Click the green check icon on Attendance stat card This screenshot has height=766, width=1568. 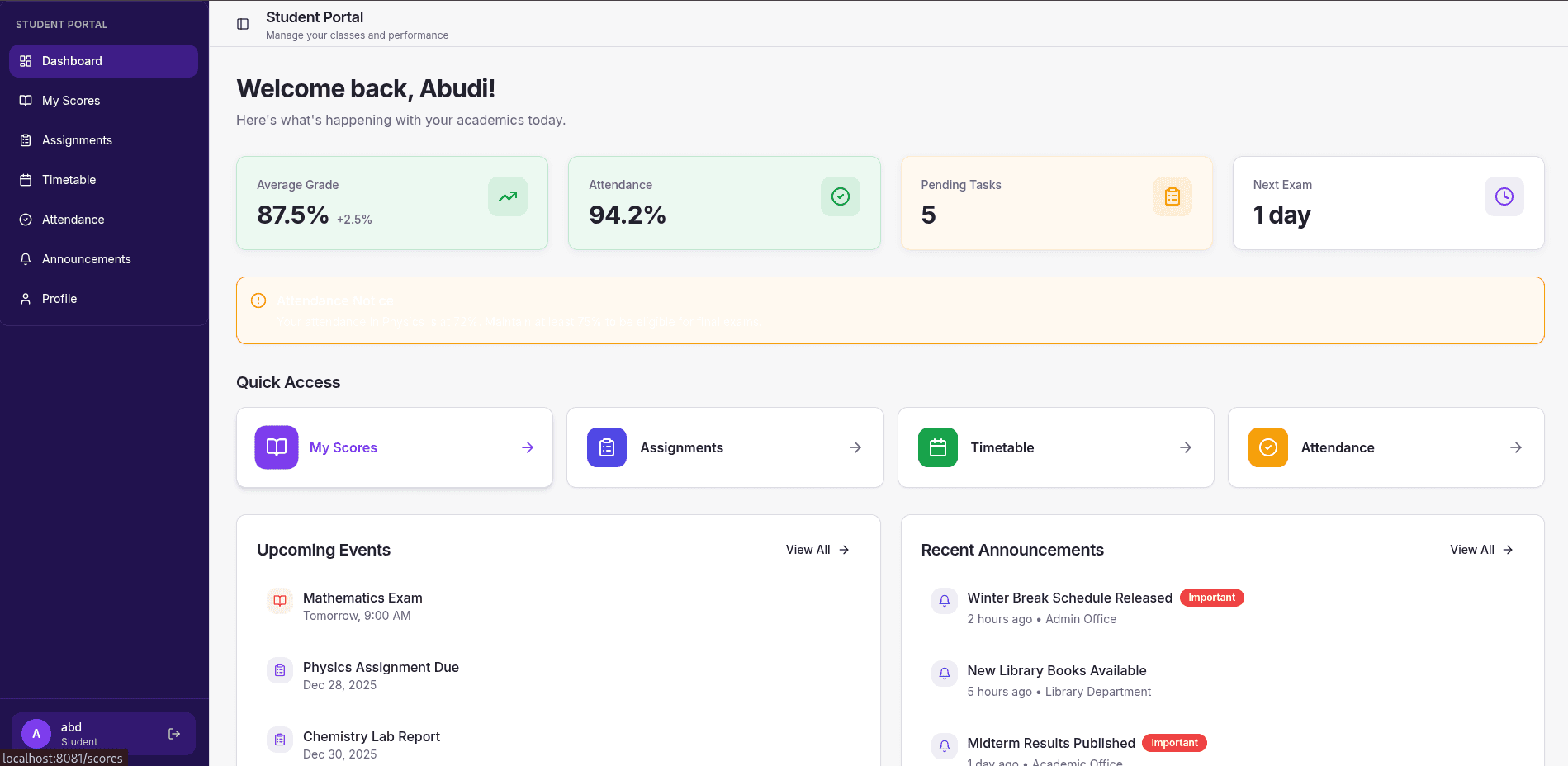coord(841,196)
